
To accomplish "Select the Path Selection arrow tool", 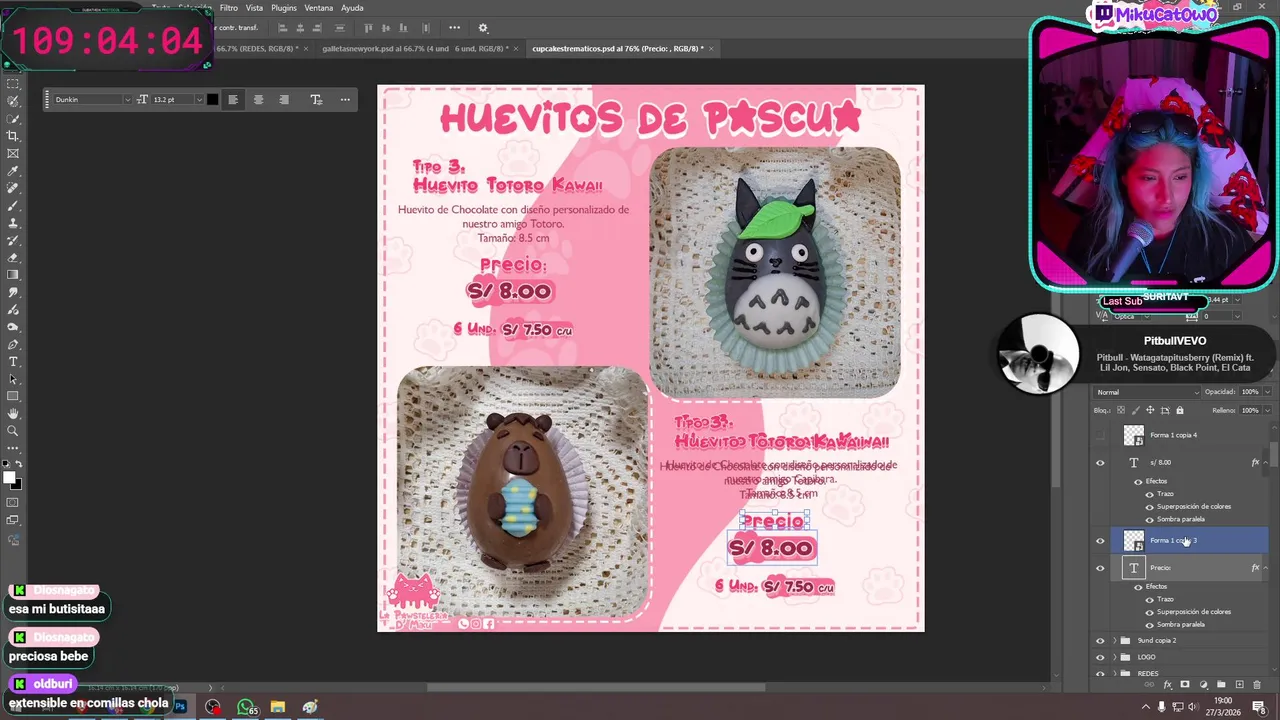I will point(13,379).
